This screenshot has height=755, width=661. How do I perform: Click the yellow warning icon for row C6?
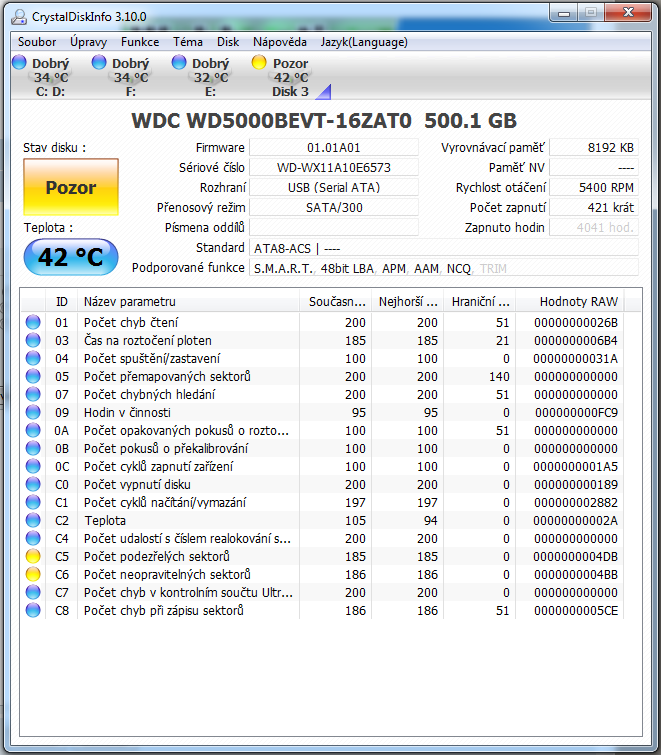click(33, 574)
